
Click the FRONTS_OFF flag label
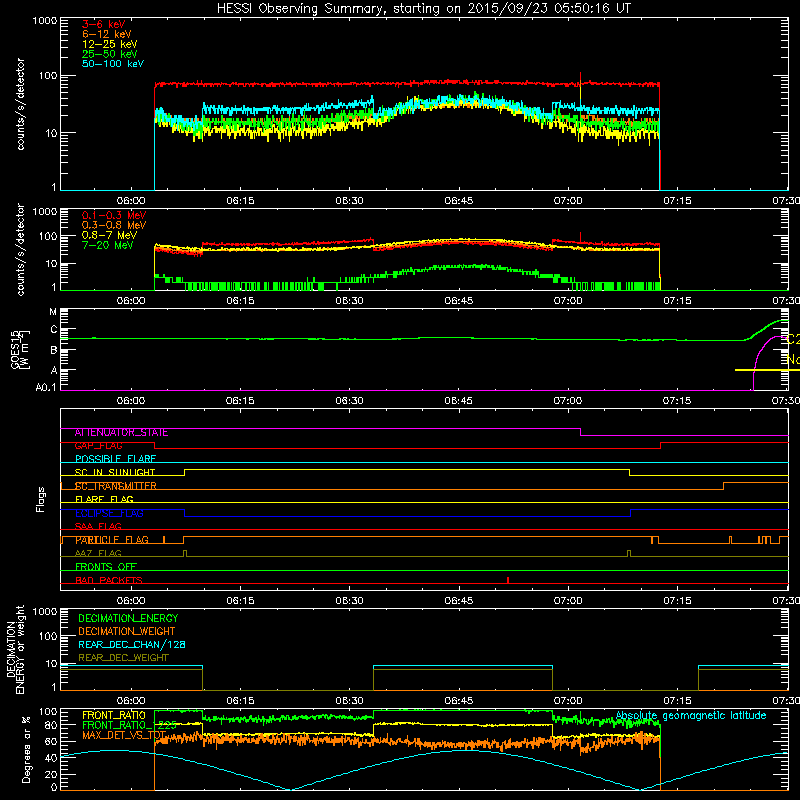click(x=106, y=567)
